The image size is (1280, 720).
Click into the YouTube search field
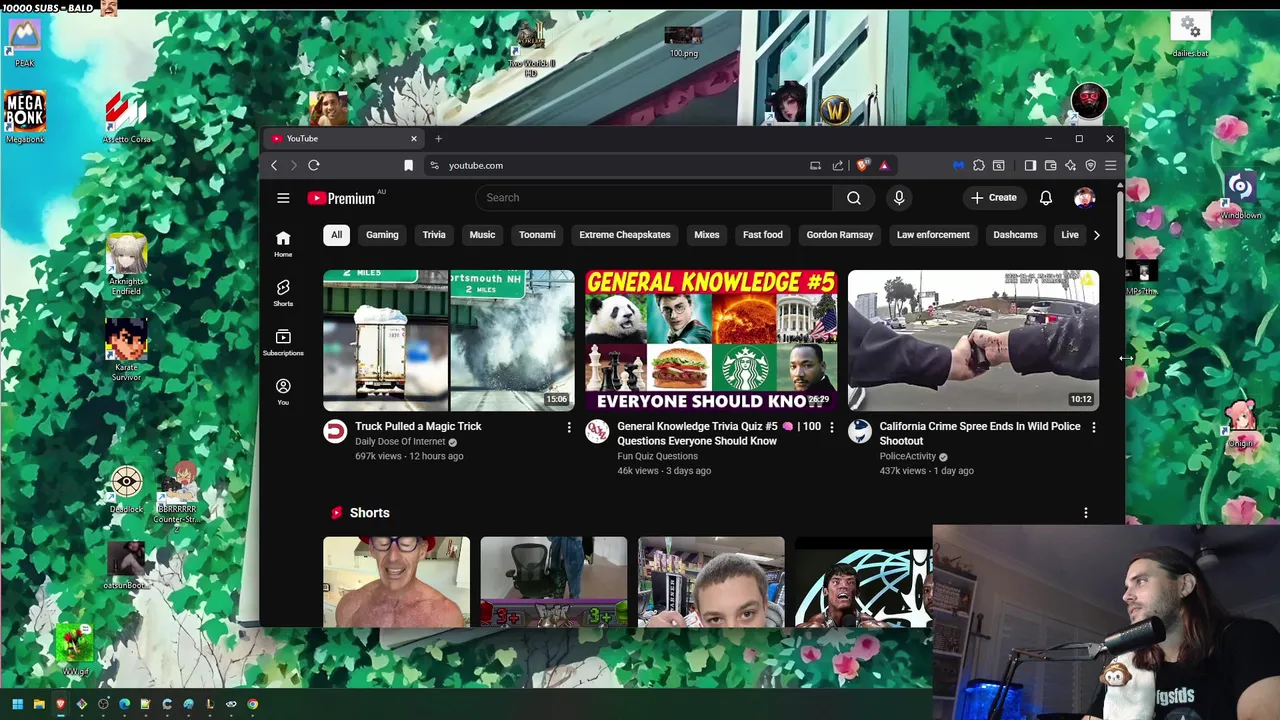tap(654, 198)
